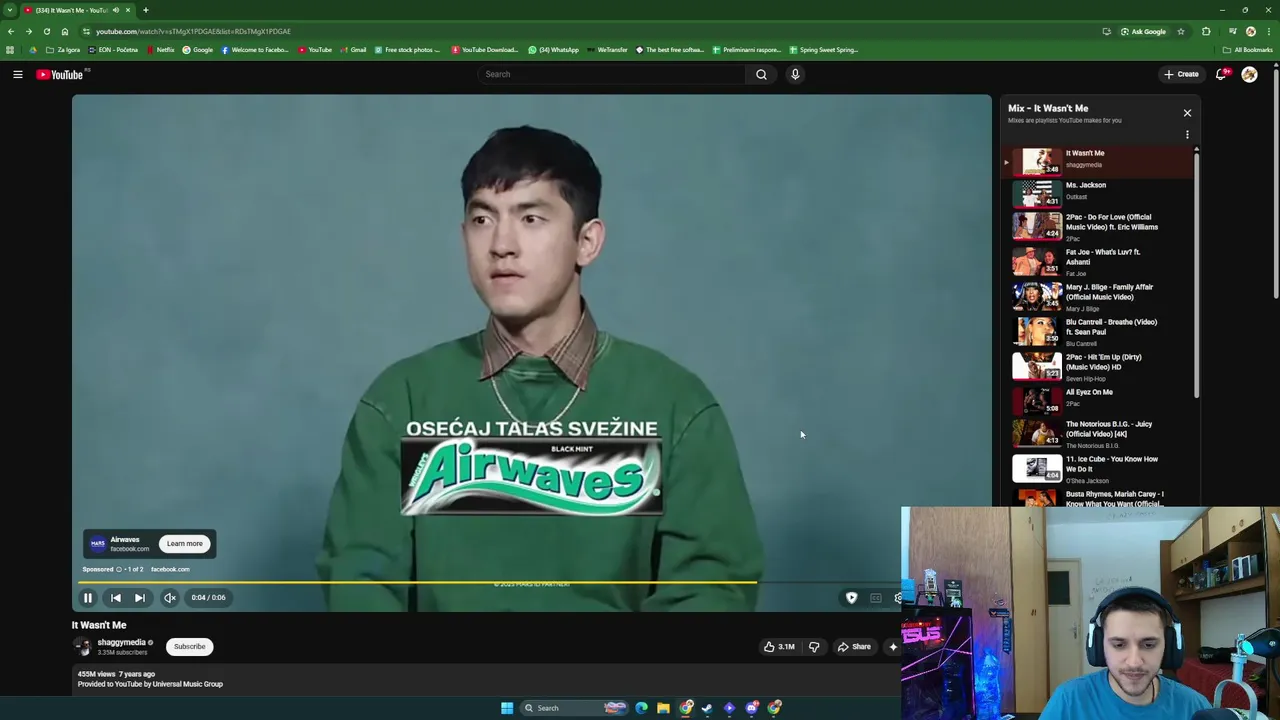Open Chrome extensions puzzle icon
The image size is (1280, 720).
[1206, 32]
